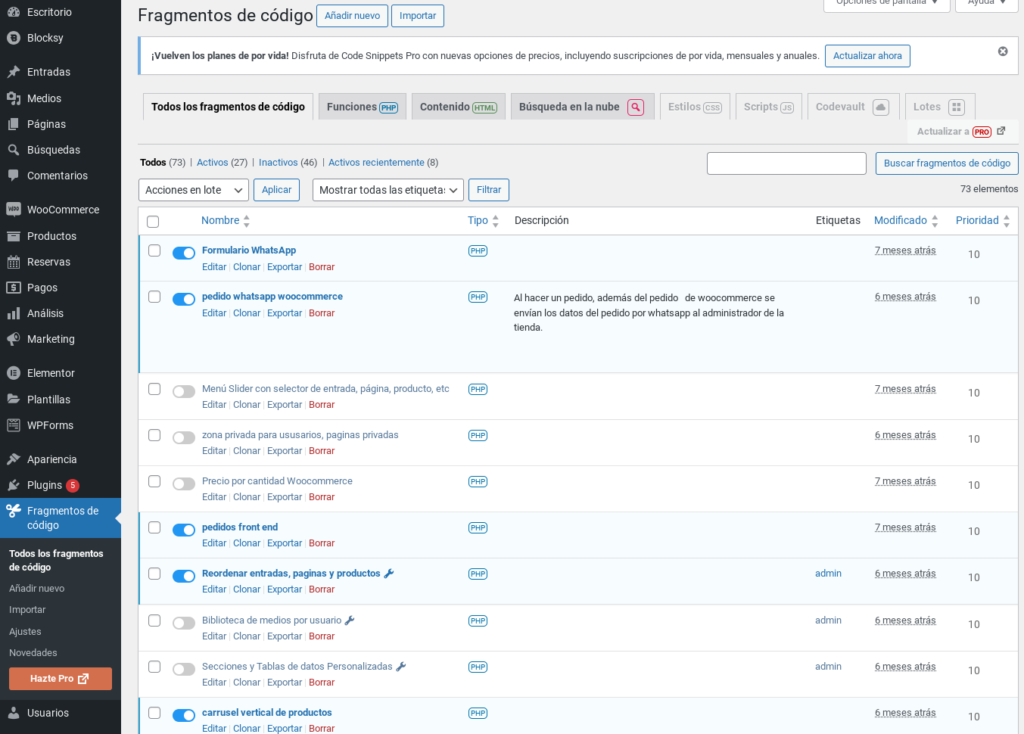
Task: Open Escritorio dashboard icon in sidebar
Action: pyautogui.click(x=13, y=12)
